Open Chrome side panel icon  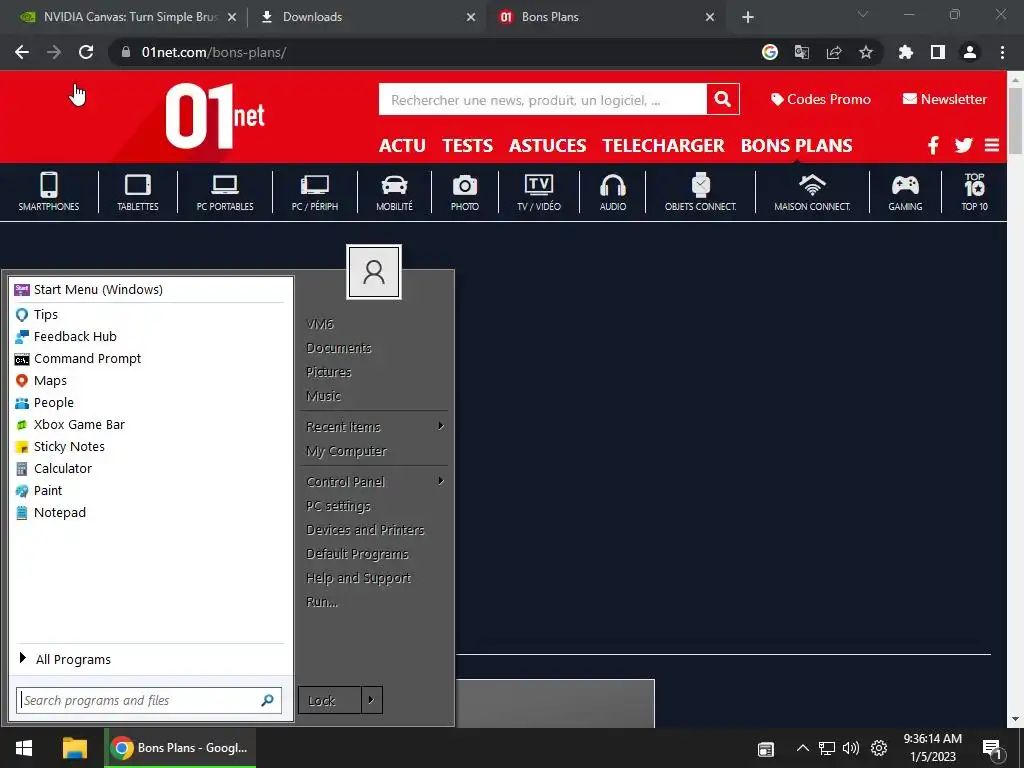pyautogui.click(x=938, y=52)
